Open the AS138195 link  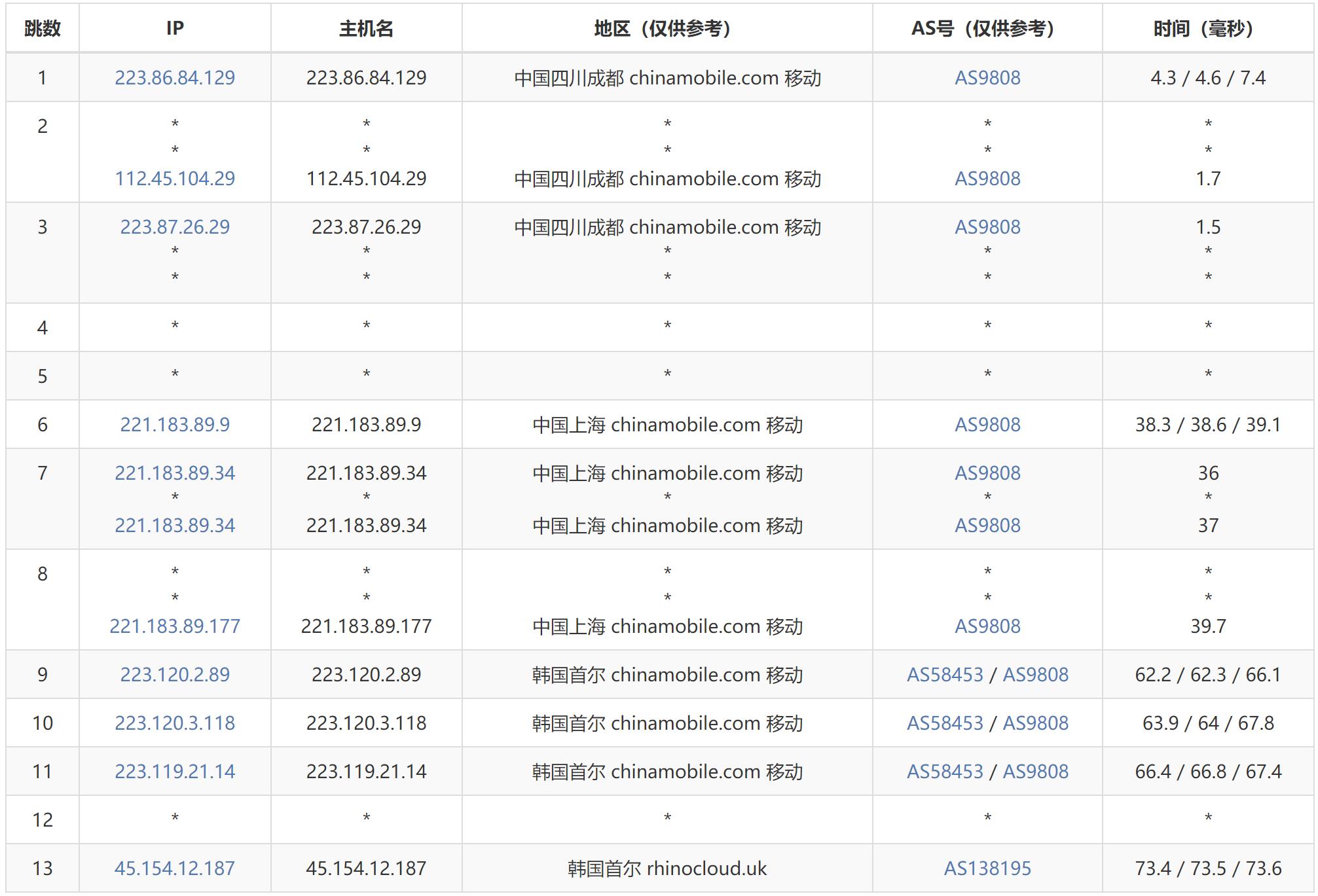pyautogui.click(x=987, y=869)
